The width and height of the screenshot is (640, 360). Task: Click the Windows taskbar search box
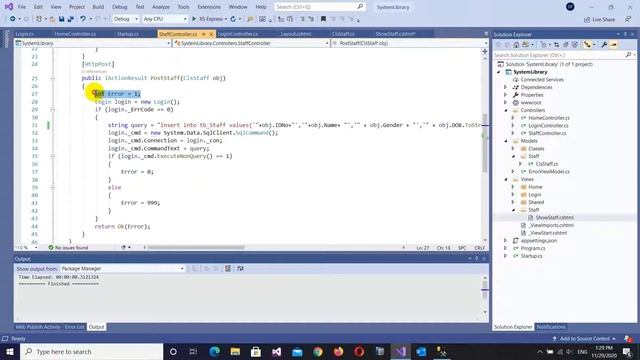pos(91,351)
